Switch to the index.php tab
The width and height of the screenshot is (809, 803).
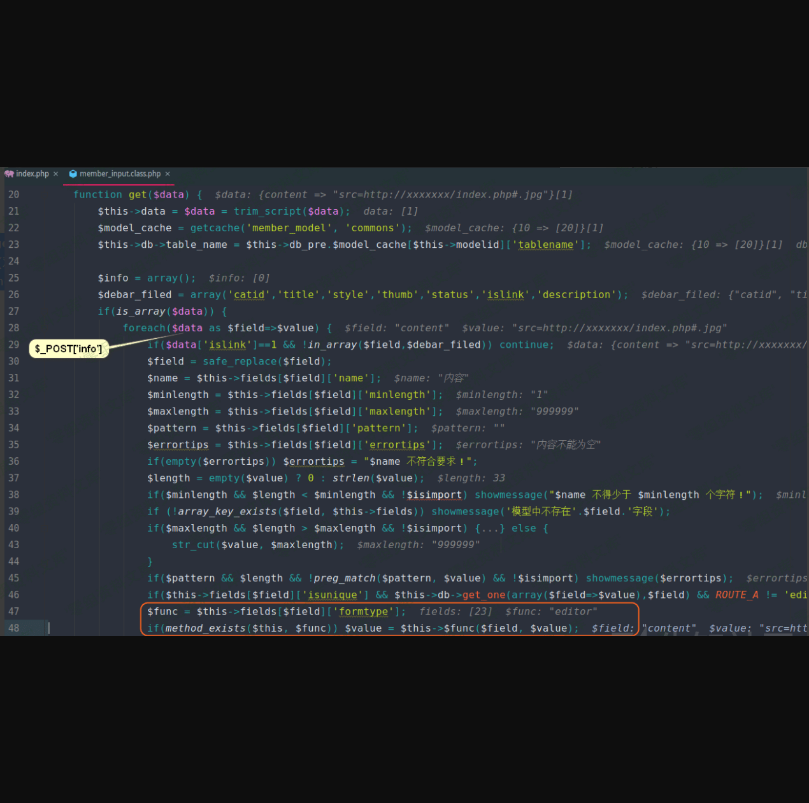coord(32,174)
